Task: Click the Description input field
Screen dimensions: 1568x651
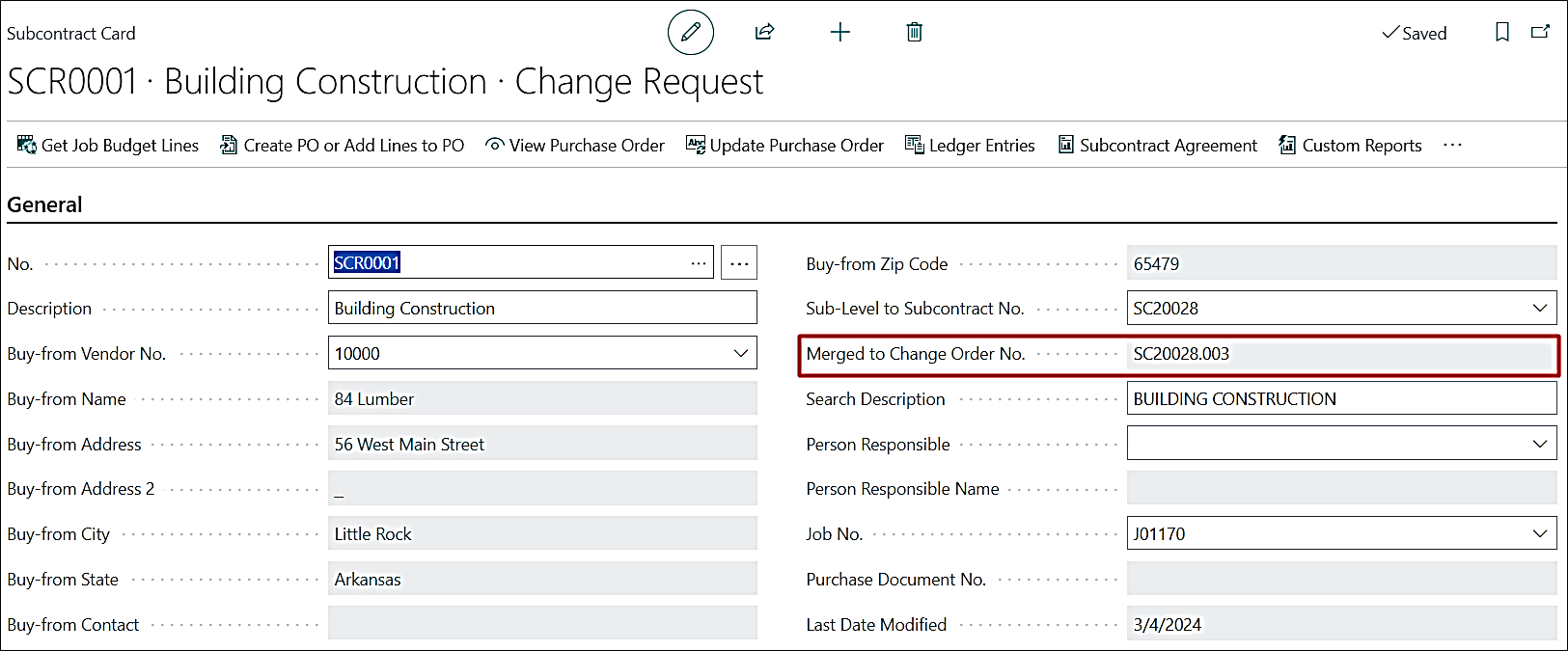Action: (541, 309)
